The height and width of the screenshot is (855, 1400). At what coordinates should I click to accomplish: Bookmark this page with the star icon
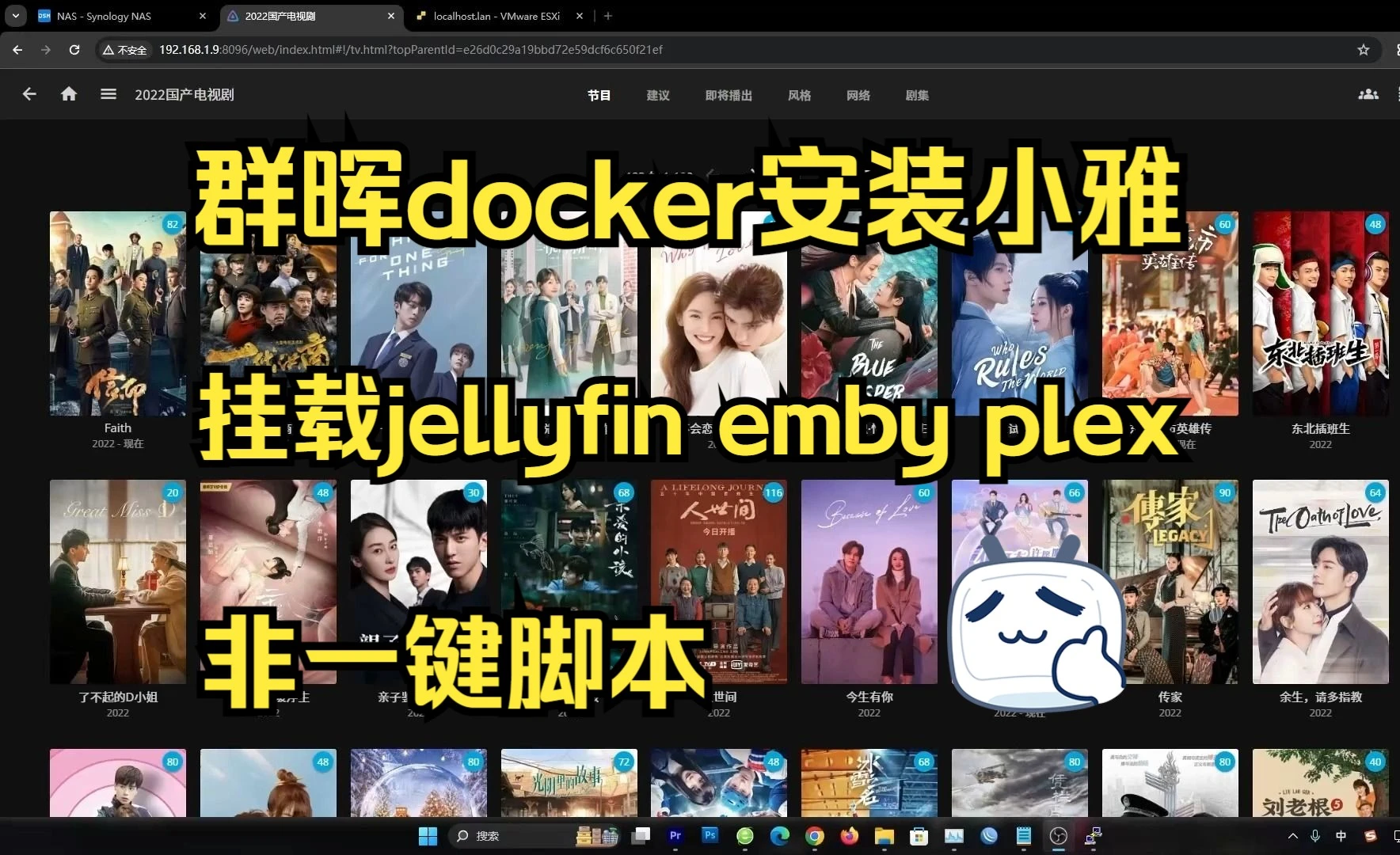[x=1364, y=49]
